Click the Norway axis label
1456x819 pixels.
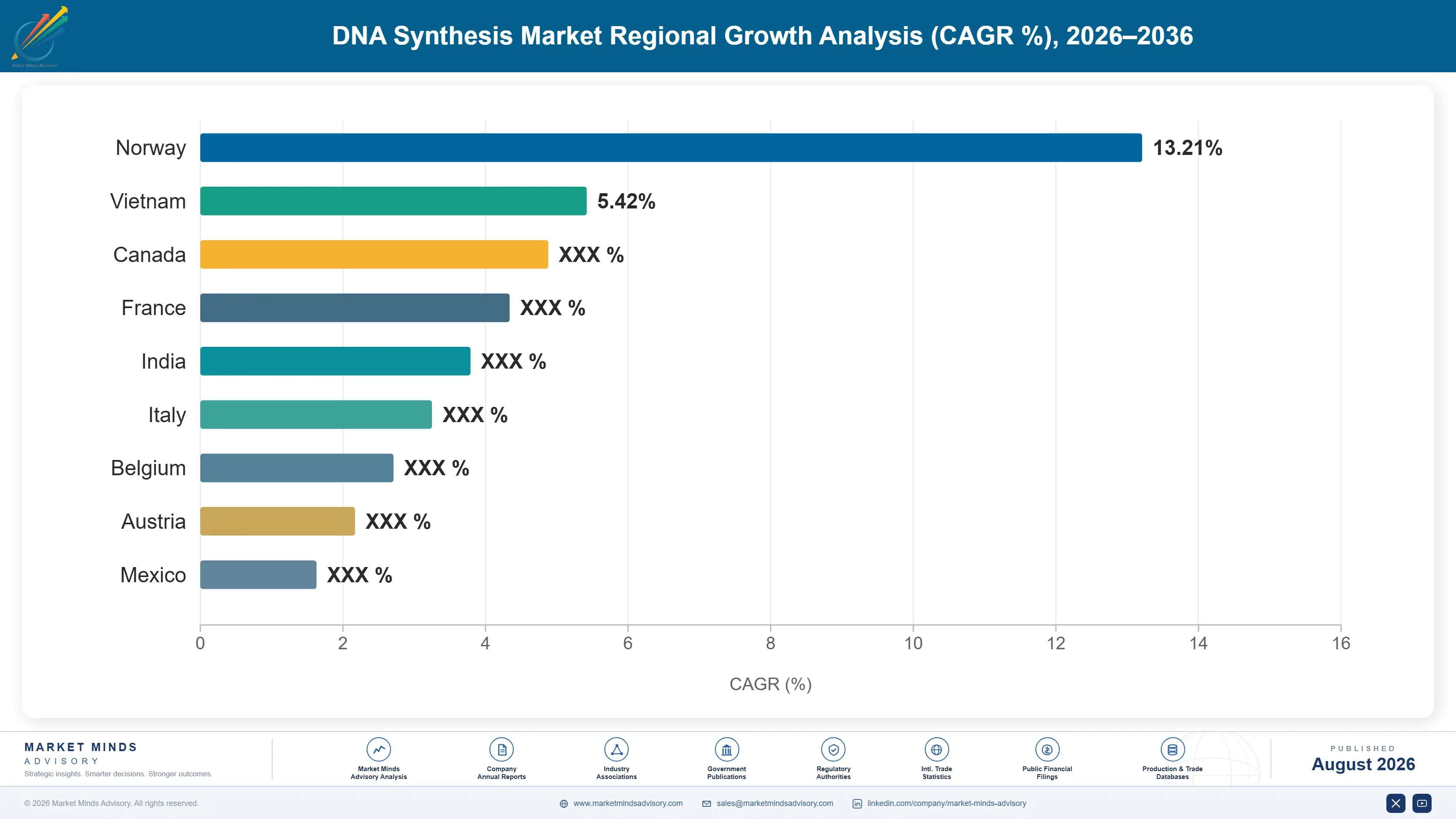coord(151,148)
